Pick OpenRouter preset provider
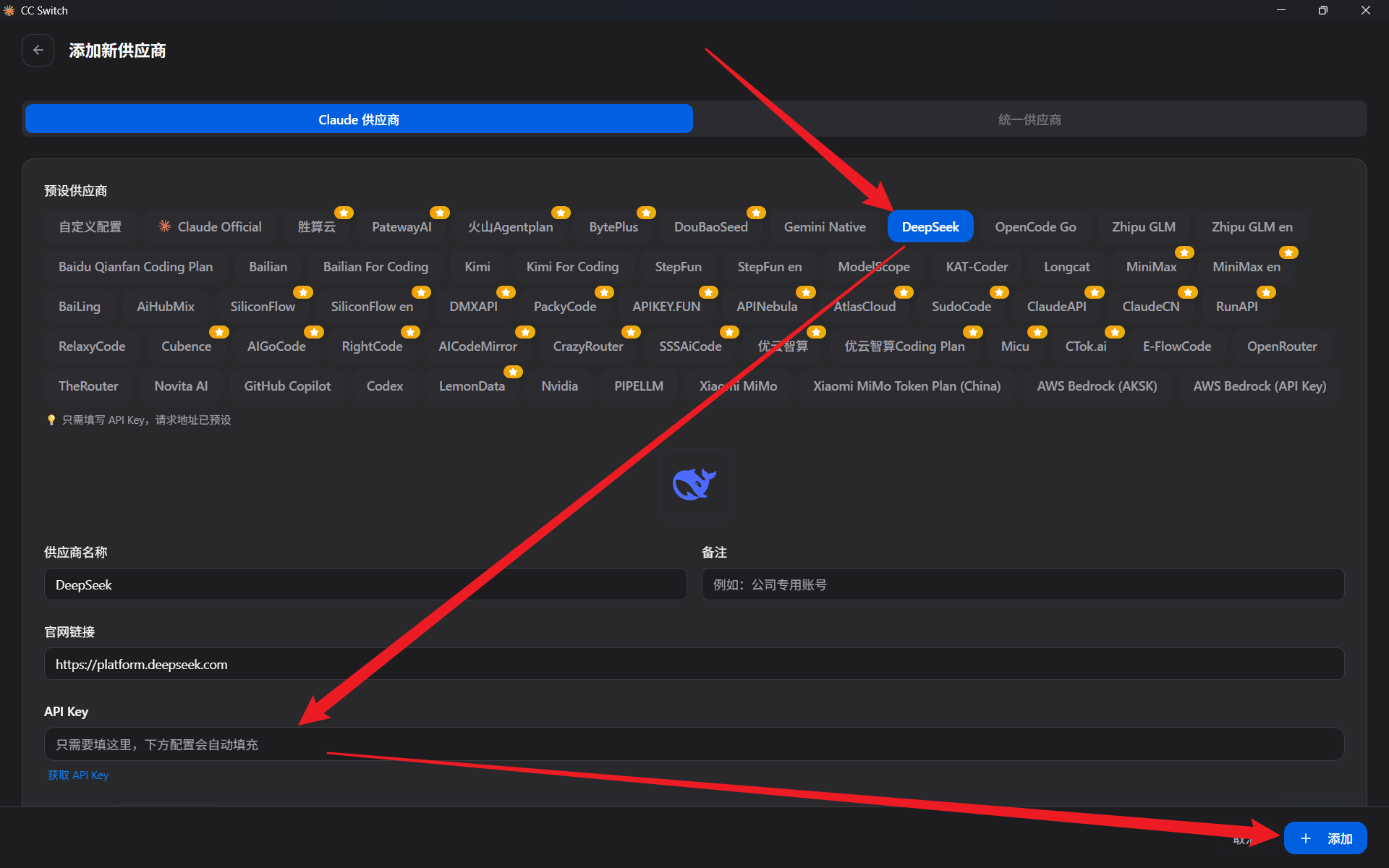Image resolution: width=1389 pixels, height=868 pixels. [1282, 346]
